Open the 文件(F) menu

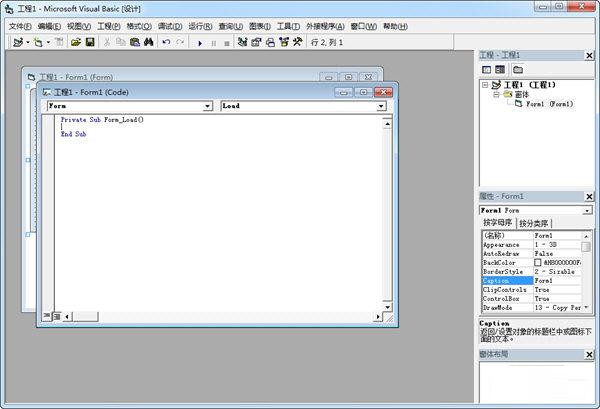click(20, 26)
